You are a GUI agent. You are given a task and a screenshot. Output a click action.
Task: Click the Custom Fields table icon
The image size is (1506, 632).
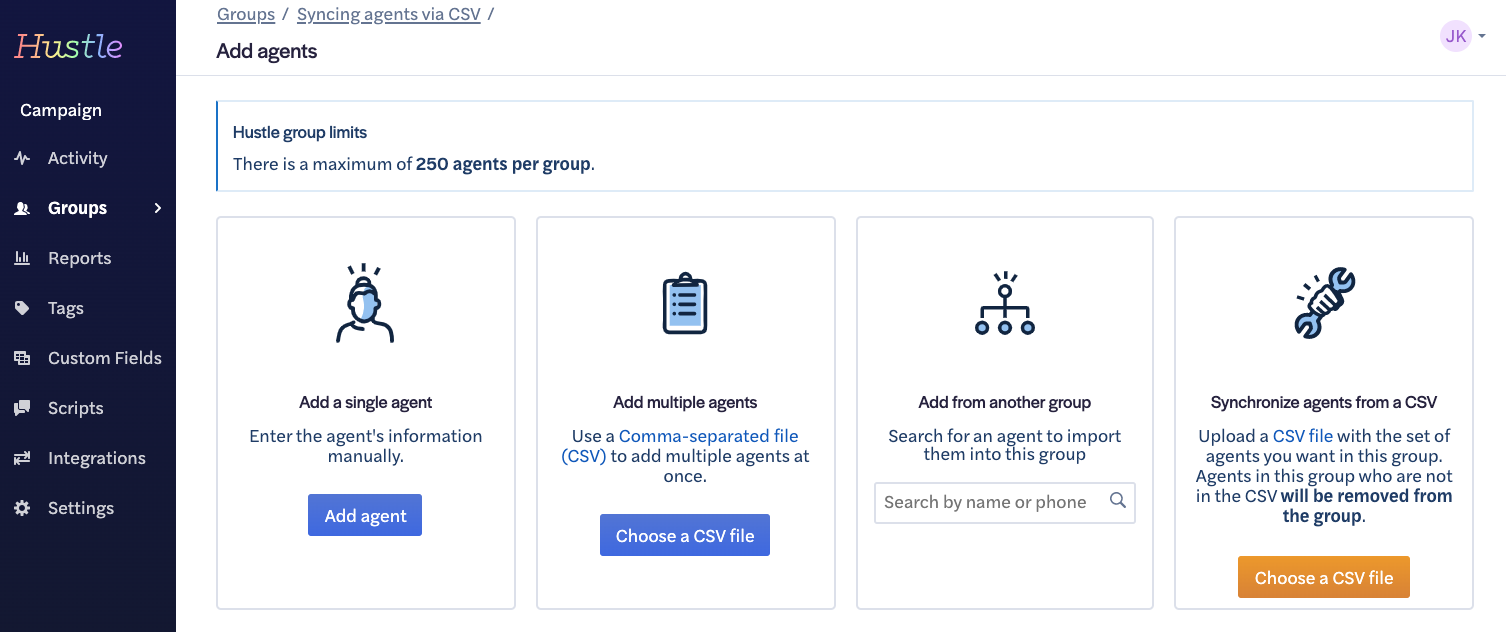22,358
